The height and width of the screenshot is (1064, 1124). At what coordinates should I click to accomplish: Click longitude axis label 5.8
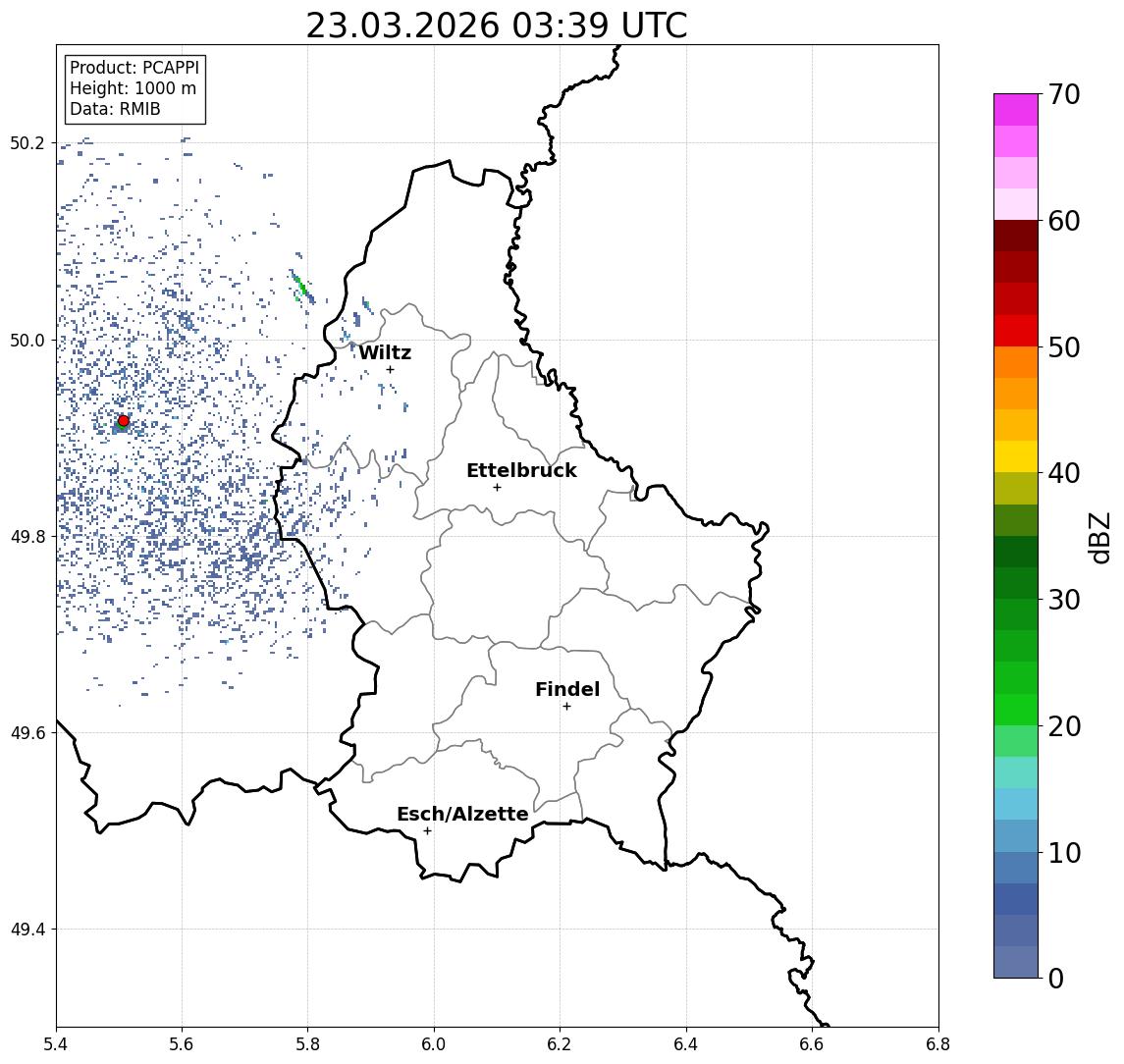point(307,1044)
